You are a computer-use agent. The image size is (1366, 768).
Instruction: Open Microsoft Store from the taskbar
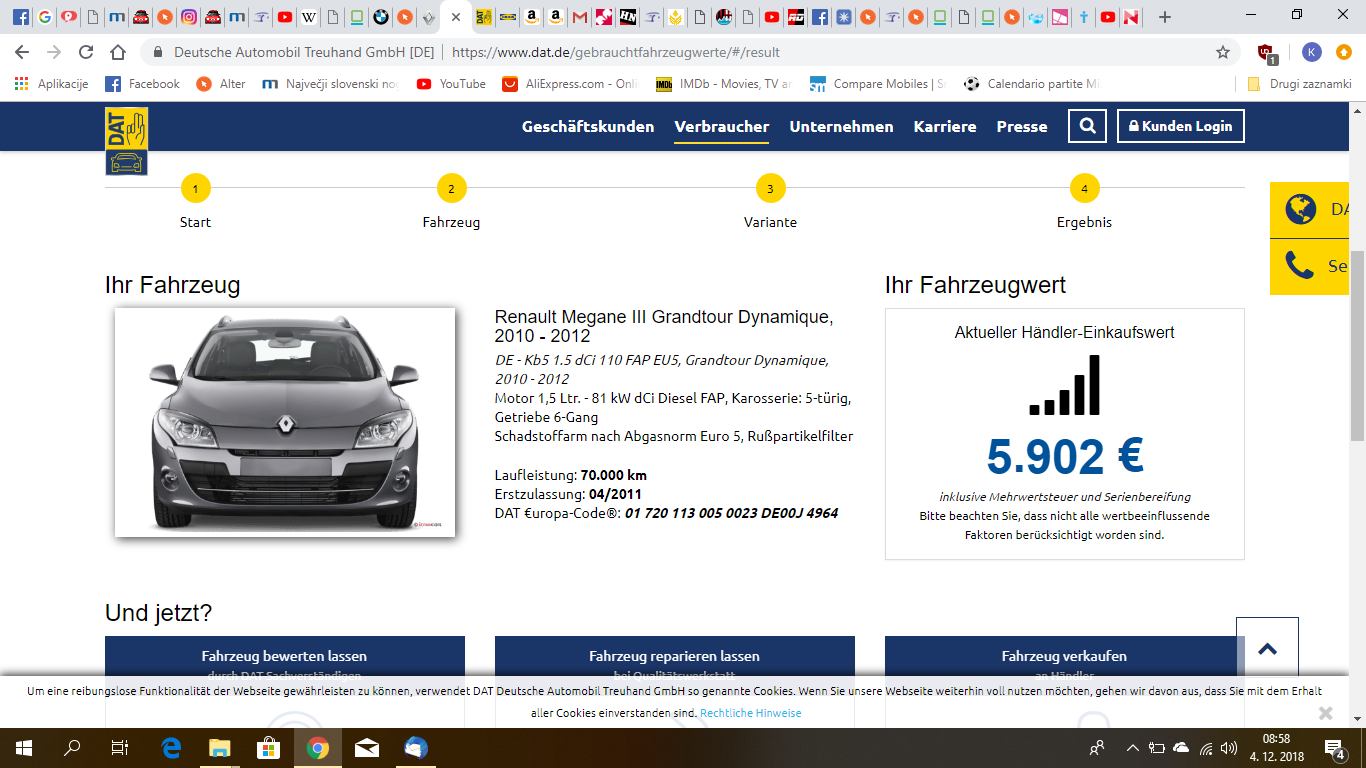268,748
